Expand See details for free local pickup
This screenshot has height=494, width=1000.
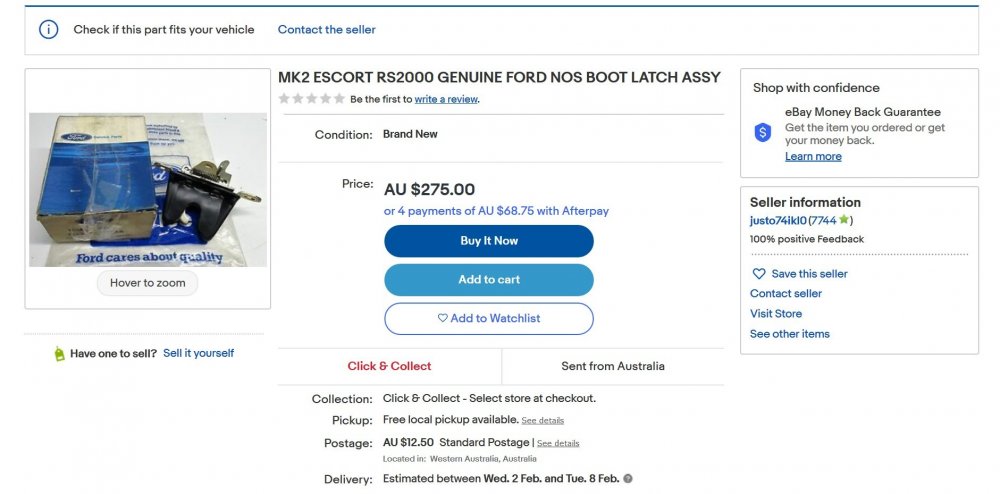point(543,421)
